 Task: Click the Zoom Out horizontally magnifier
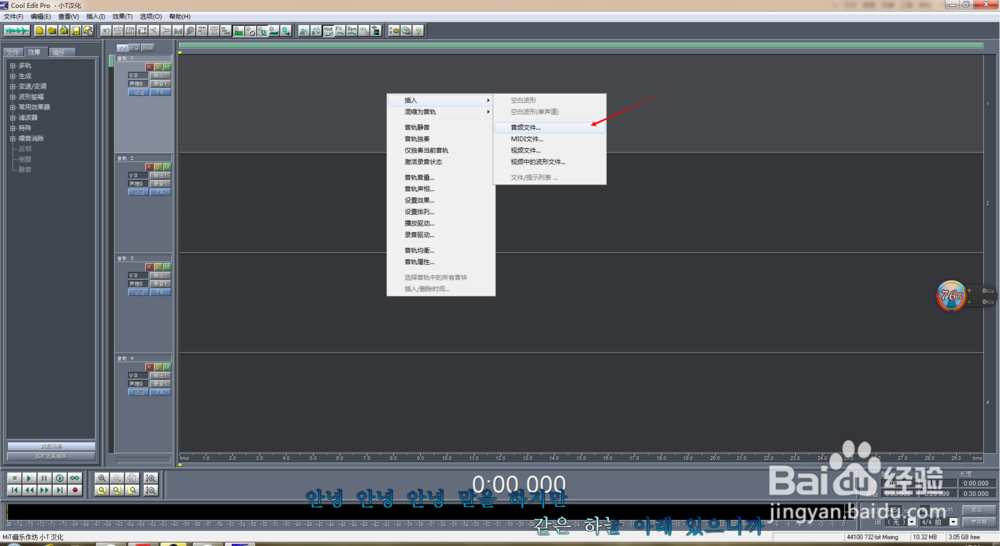click(x=117, y=478)
